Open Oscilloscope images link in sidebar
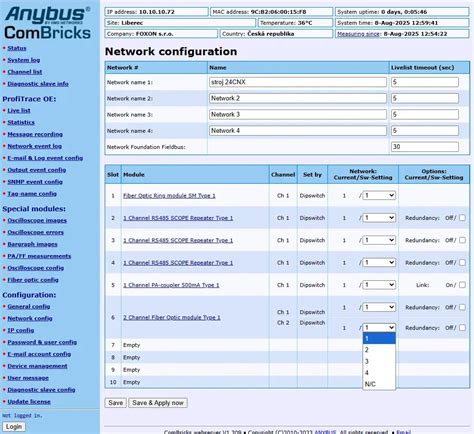Screen dimensions: 474x434 (37, 220)
